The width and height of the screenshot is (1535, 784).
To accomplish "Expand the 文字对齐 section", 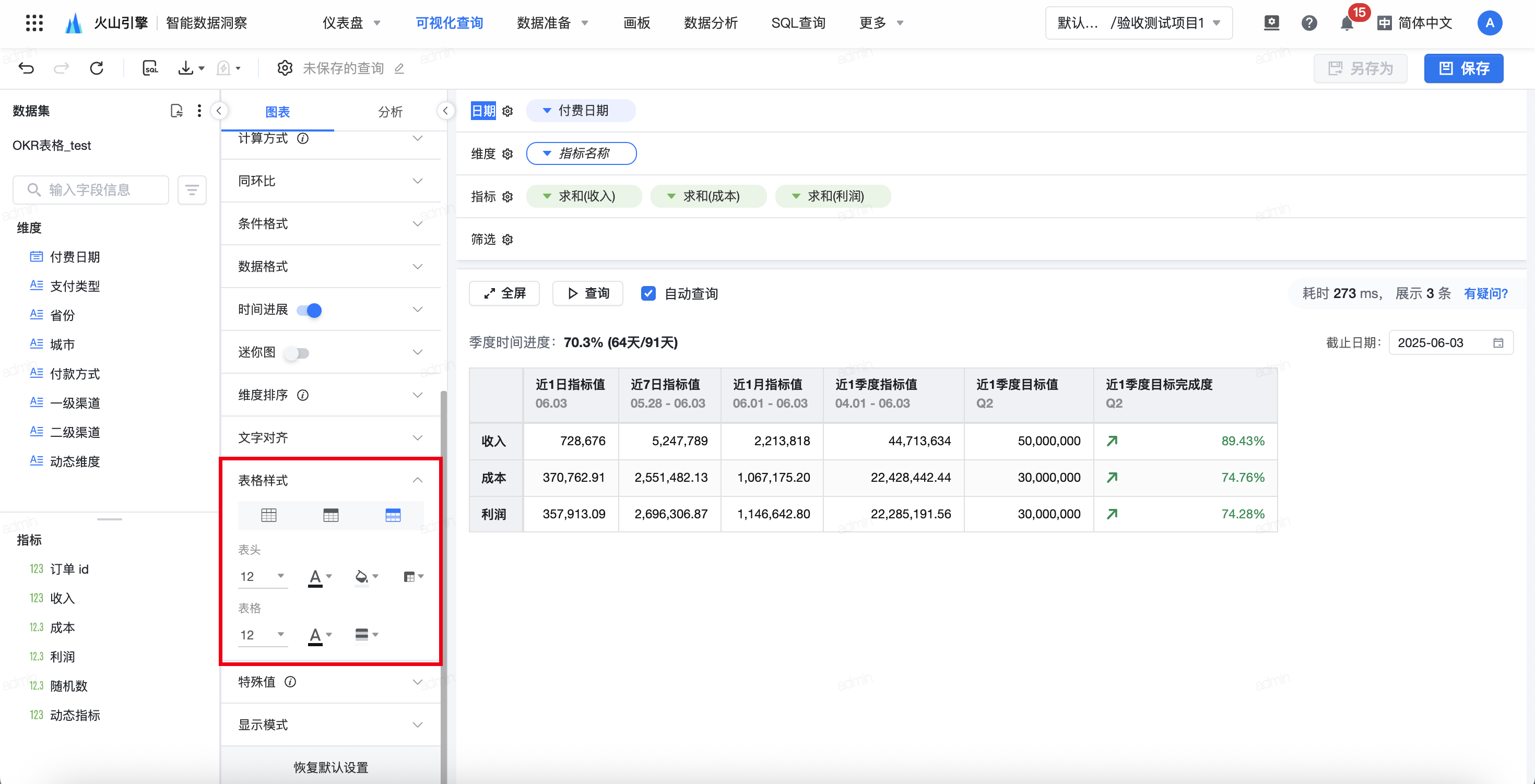I will (x=330, y=438).
